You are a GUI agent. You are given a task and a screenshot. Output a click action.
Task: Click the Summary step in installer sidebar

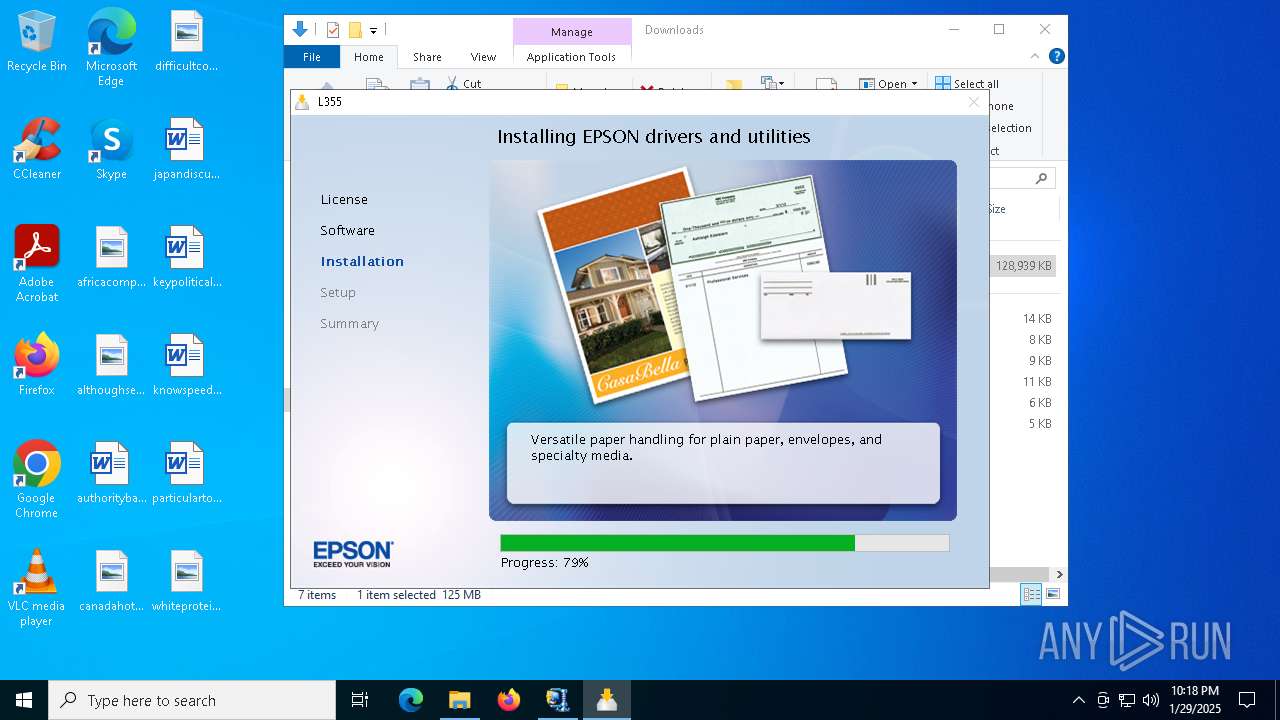[349, 324]
